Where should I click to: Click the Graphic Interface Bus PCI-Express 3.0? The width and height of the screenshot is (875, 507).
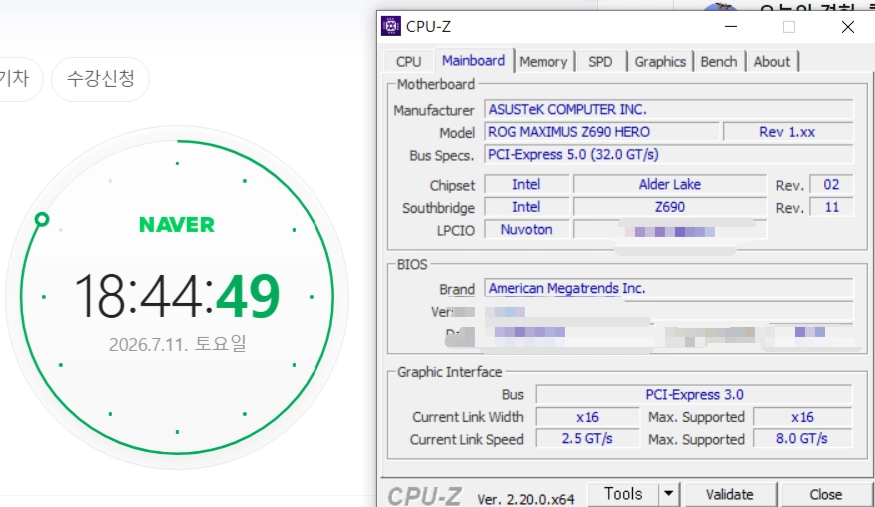tap(694, 395)
